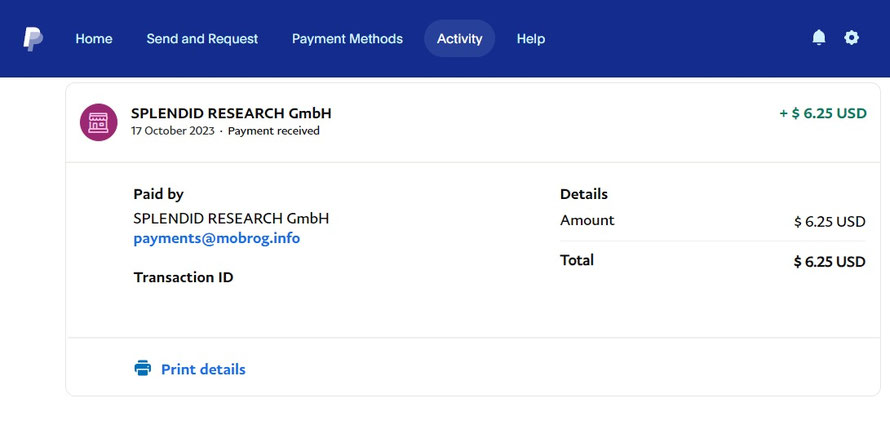Viewport: 890px width, 447px height.
Task: Click the green + $ 6.25 USD amount
Action: tap(823, 113)
